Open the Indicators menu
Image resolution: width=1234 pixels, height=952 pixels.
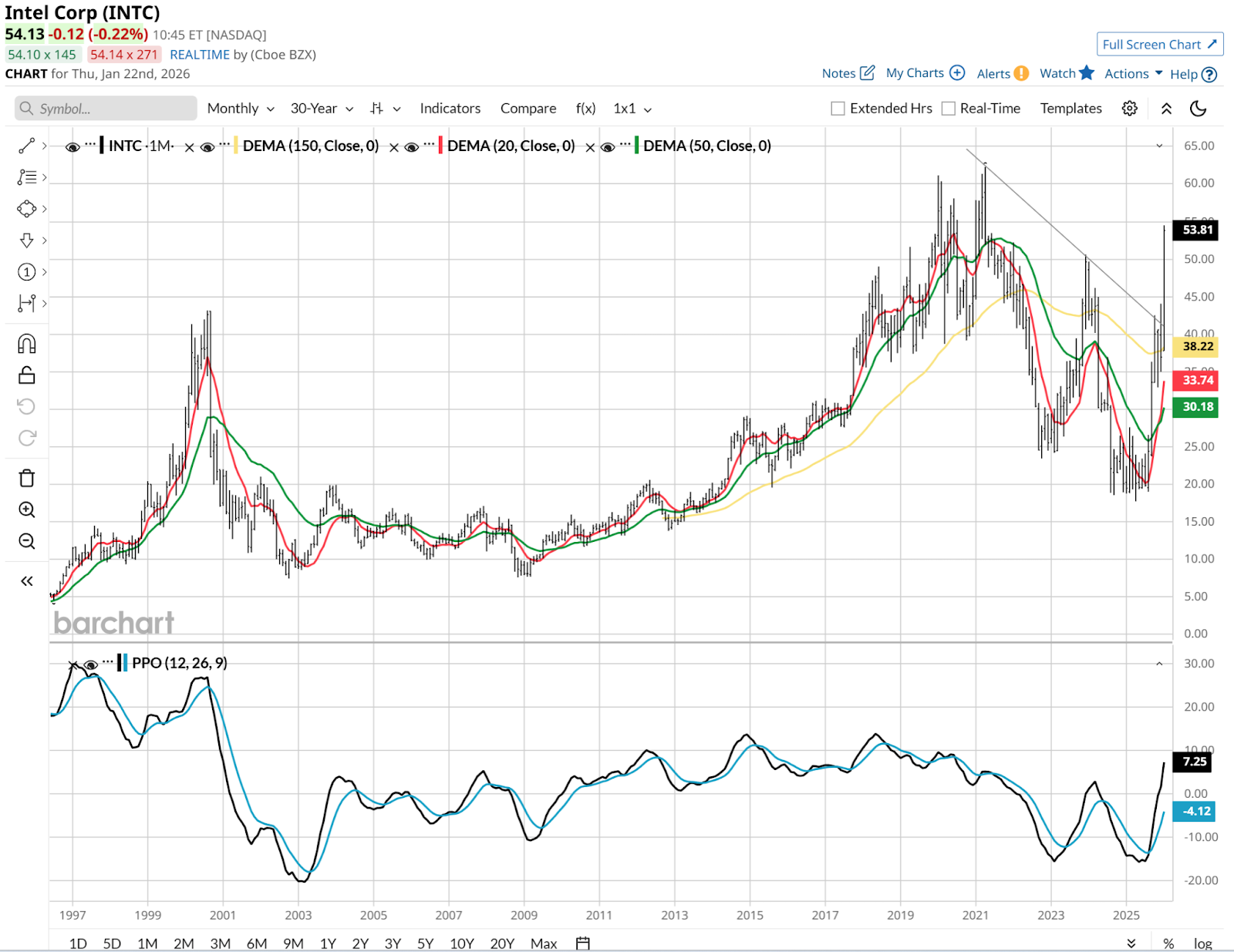pyautogui.click(x=450, y=109)
